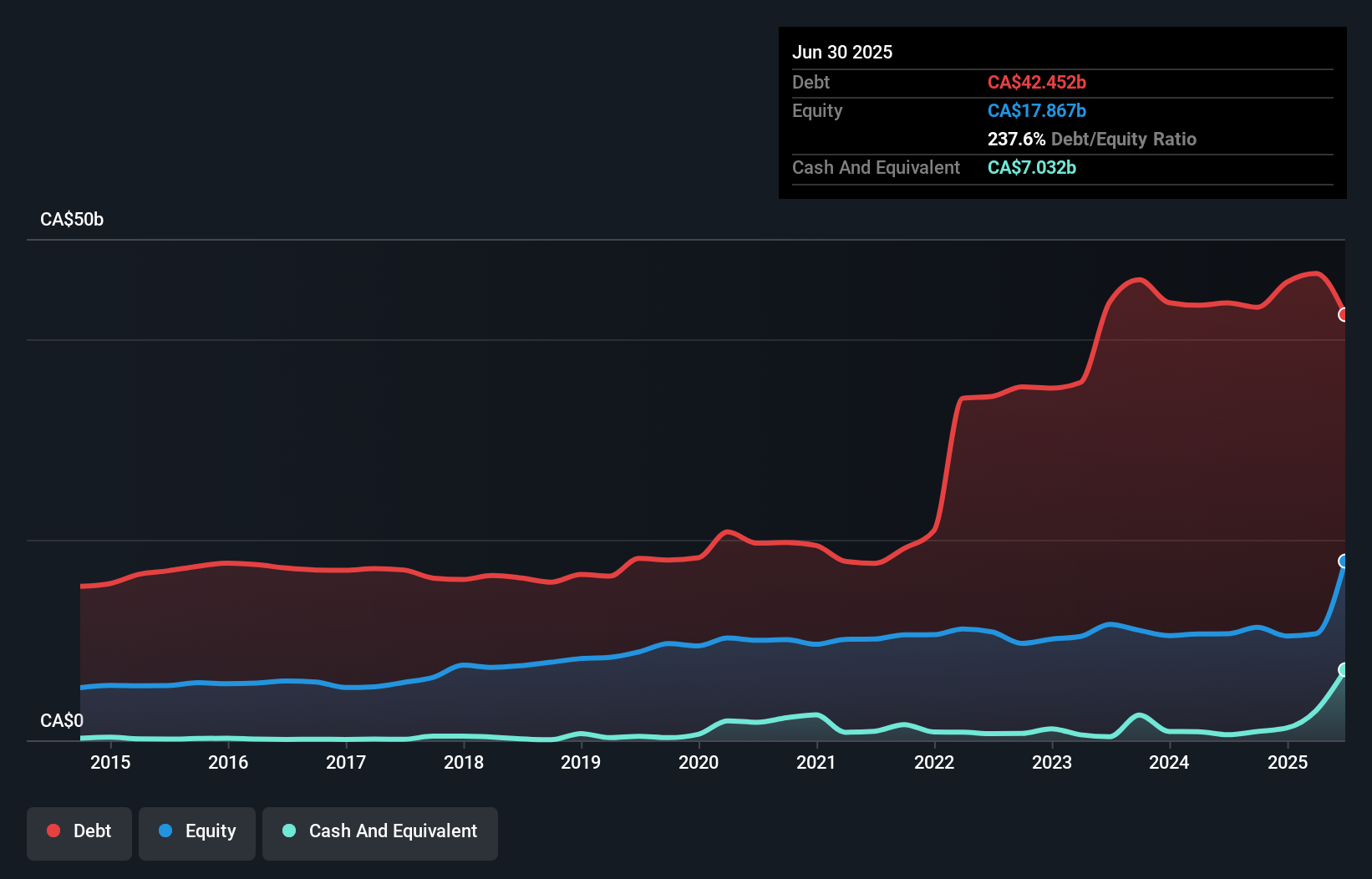The width and height of the screenshot is (1372, 879).
Task: Click the CA$42.452b Debt value
Action: pyautogui.click(x=1036, y=82)
